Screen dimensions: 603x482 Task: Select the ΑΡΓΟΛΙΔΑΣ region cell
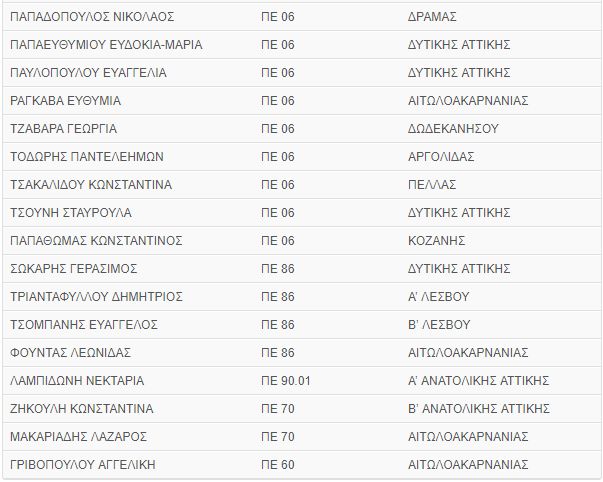pyautogui.click(x=441, y=157)
